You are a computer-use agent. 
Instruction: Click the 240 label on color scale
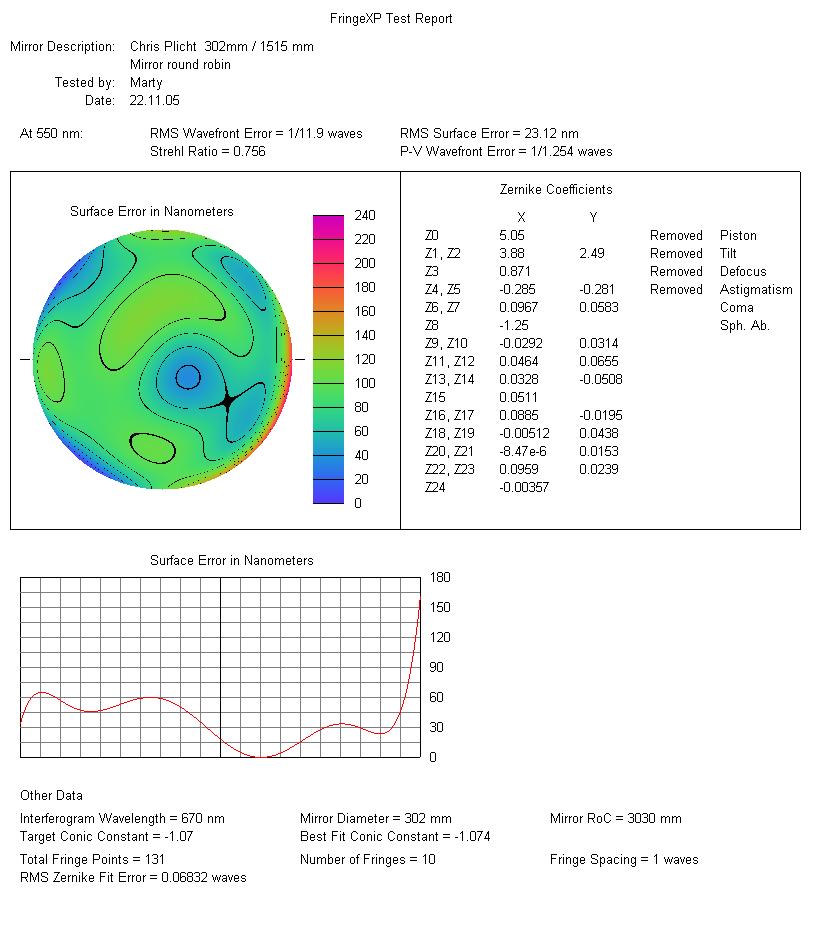(x=365, y=215)
